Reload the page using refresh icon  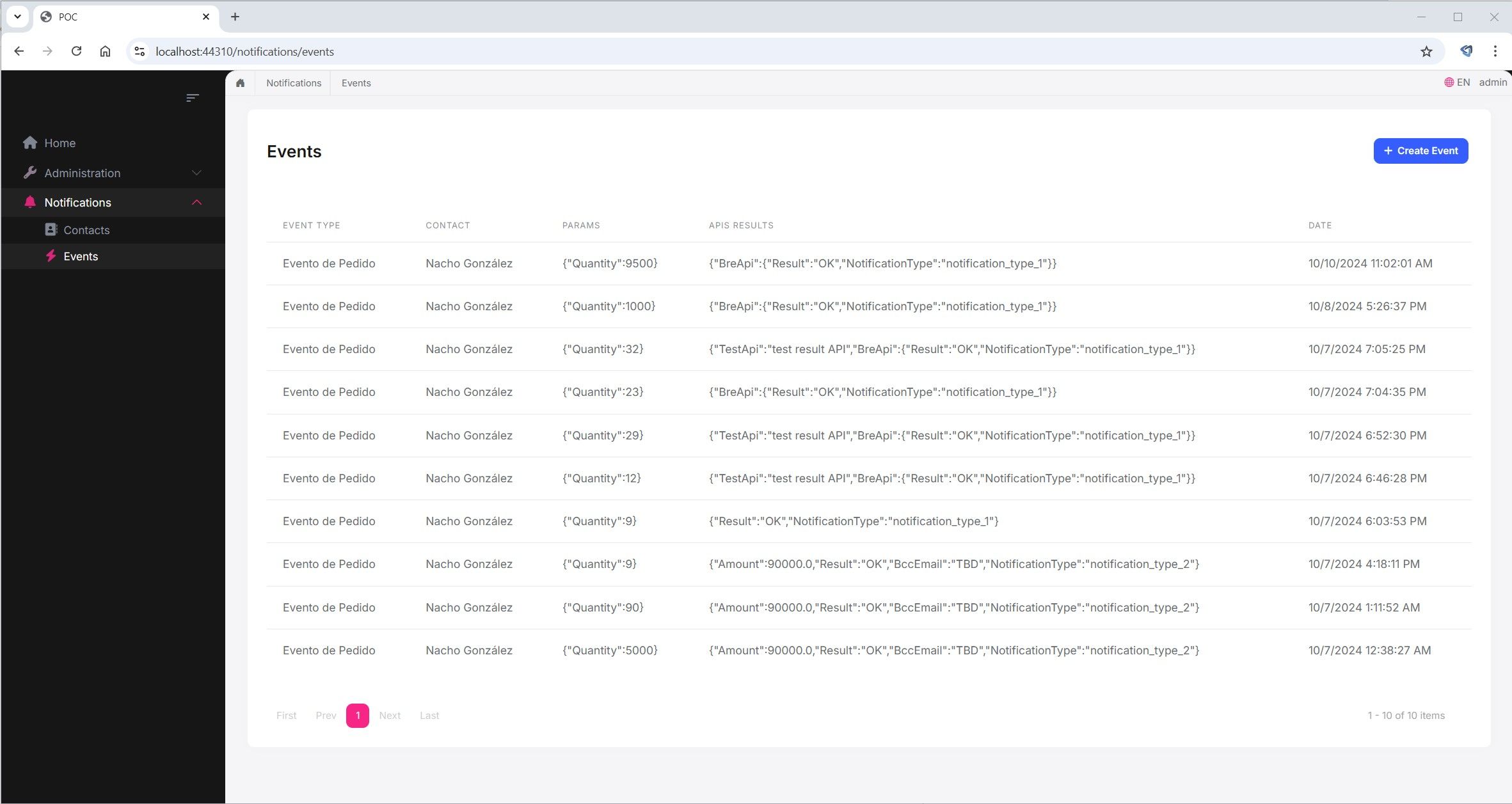tap(76, 51)
